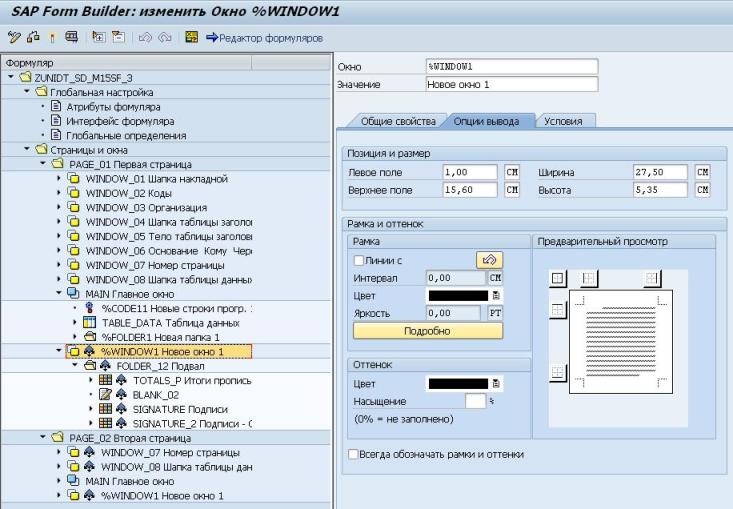Click the grayed undo arrow in toolbar
This screenshot has height=509, width=733.
click(x=145, y=37)
